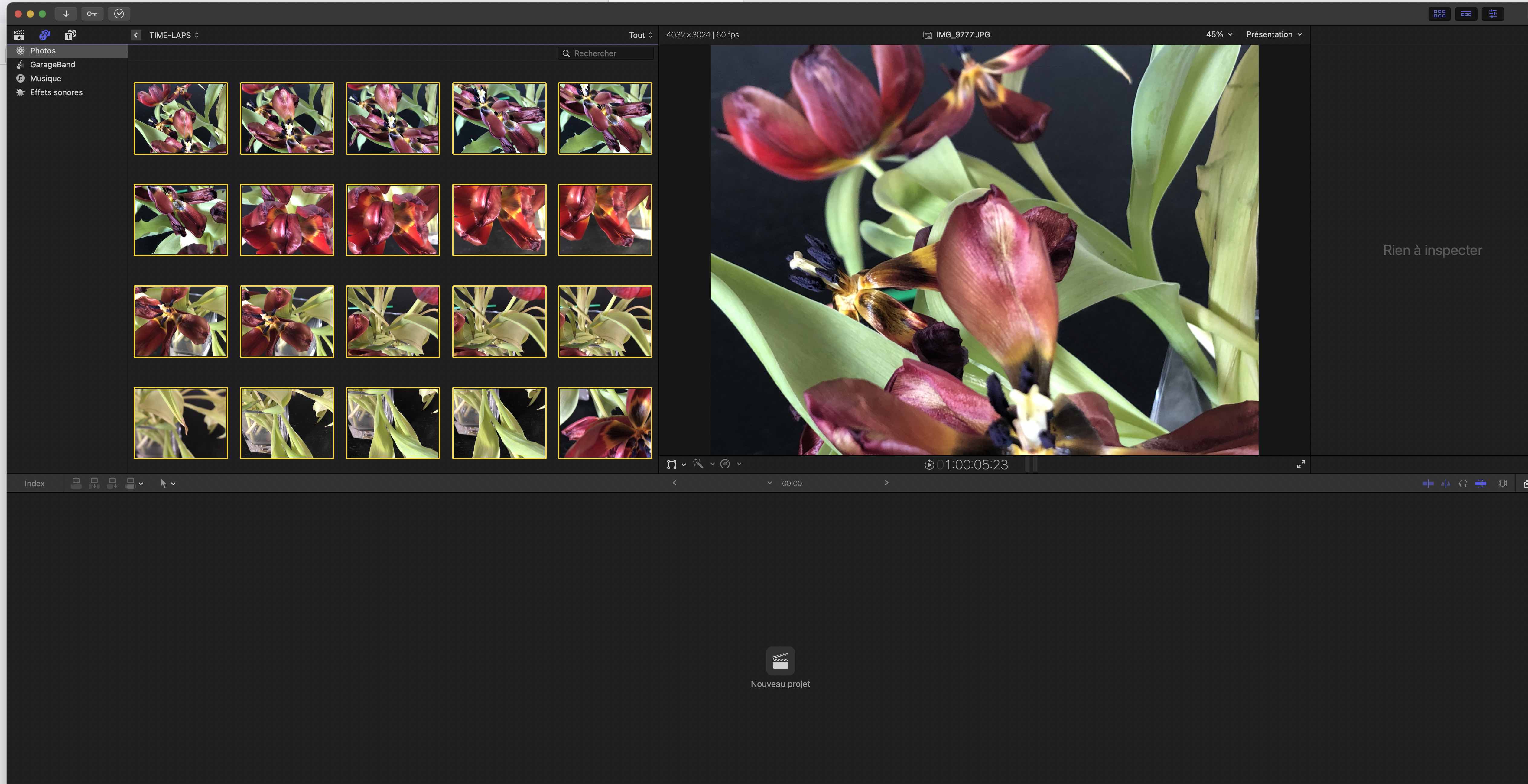1528x784 pixels.
Task: Select GarageBand in the sidebar
Action: point(52,65)
